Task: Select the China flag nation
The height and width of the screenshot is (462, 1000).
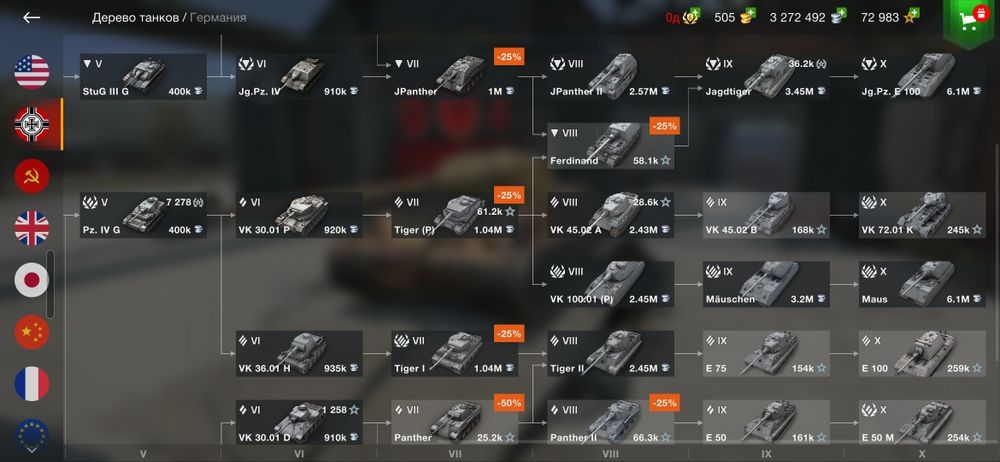Action: [x=32, y=332]
